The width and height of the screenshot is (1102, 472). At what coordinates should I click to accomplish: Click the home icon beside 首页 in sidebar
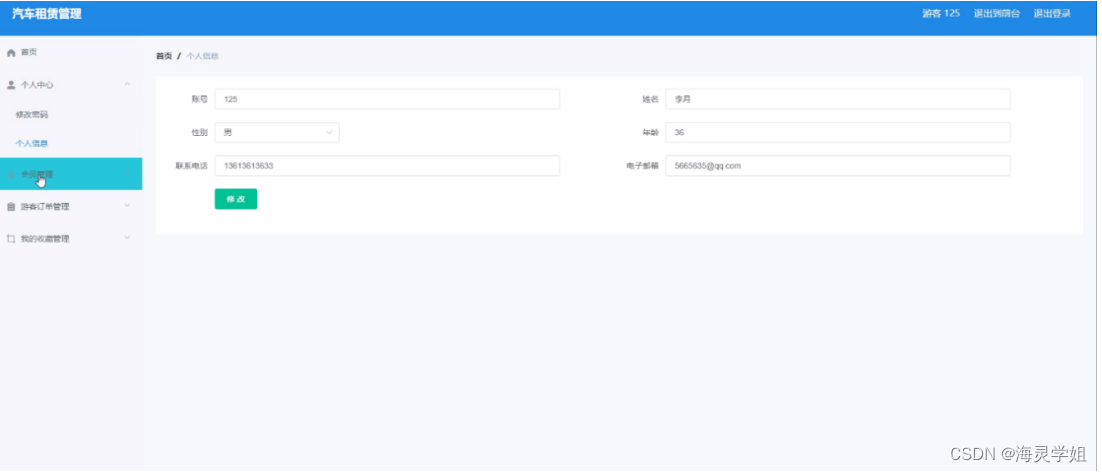click(11, 53)
